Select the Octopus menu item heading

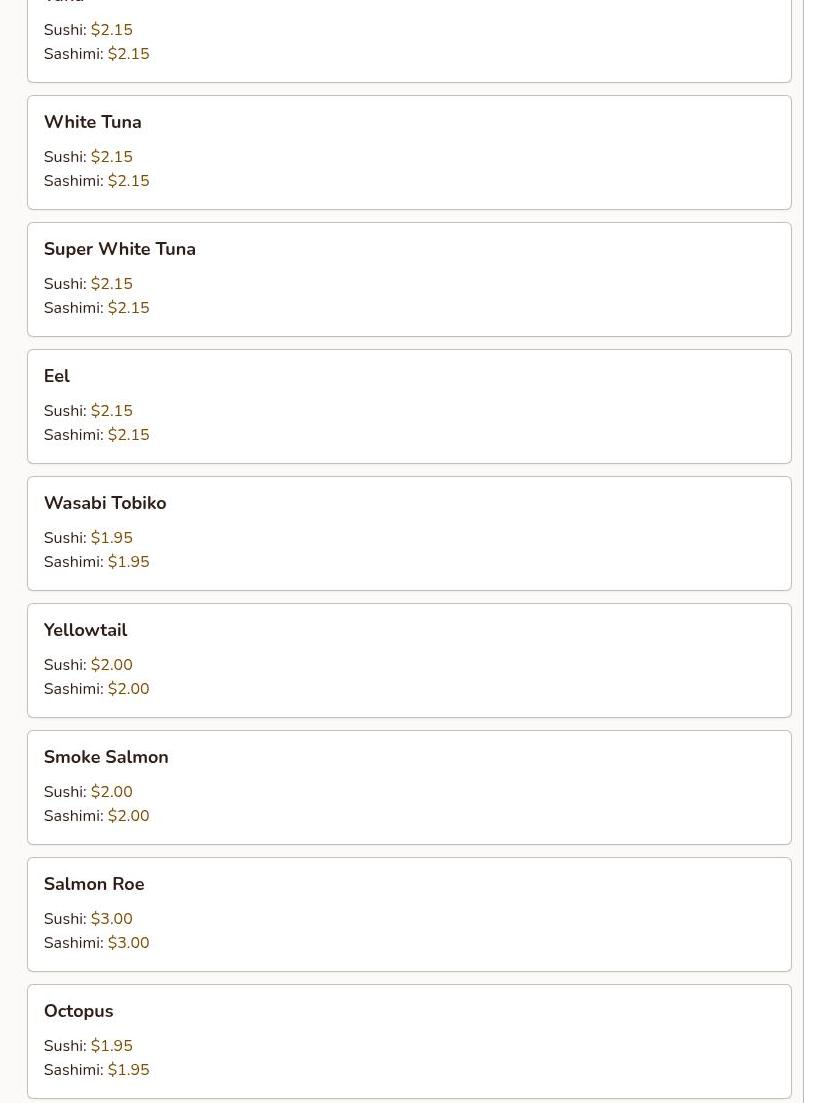[x=79, y=1011]
